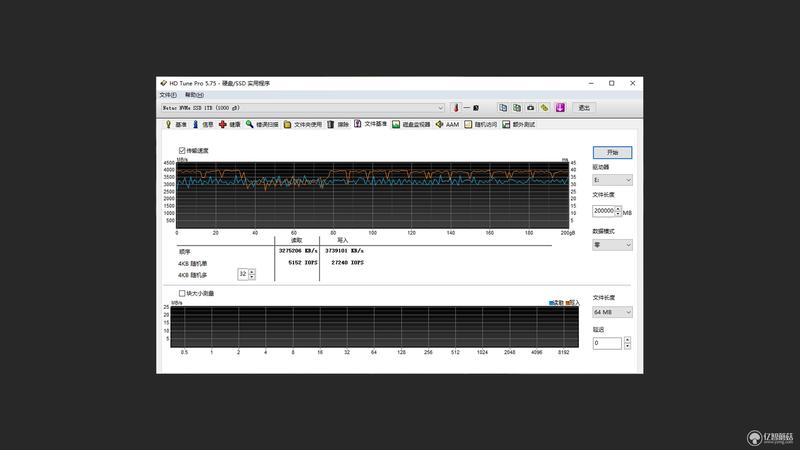Click the orange 写入 write legend entry
Viewport: 800px width, 450px height.
(x=572, y=303)
